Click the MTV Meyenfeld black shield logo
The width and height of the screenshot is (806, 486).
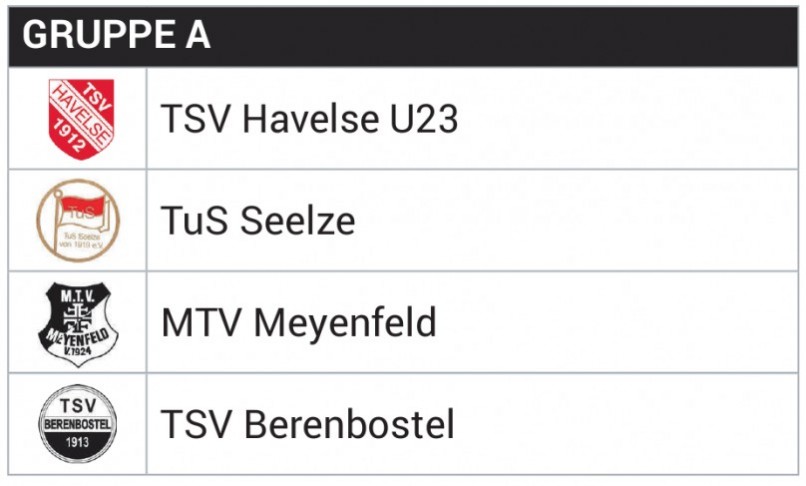(78, 323)
